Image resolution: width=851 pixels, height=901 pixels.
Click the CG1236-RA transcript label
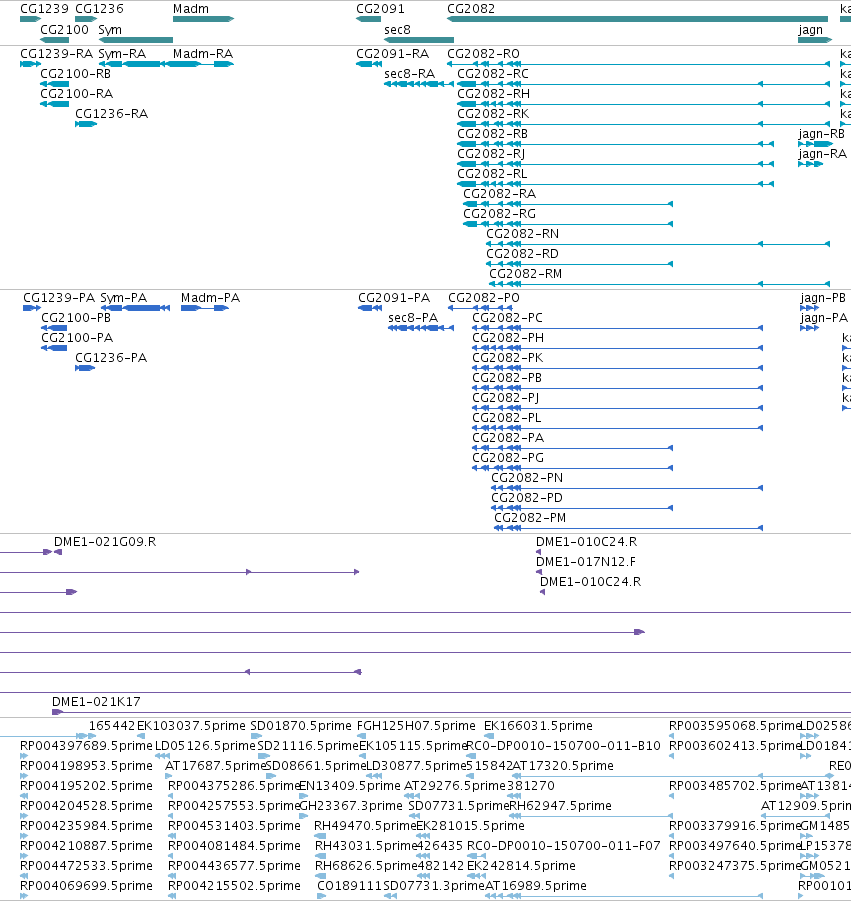[x=111, y=114]
